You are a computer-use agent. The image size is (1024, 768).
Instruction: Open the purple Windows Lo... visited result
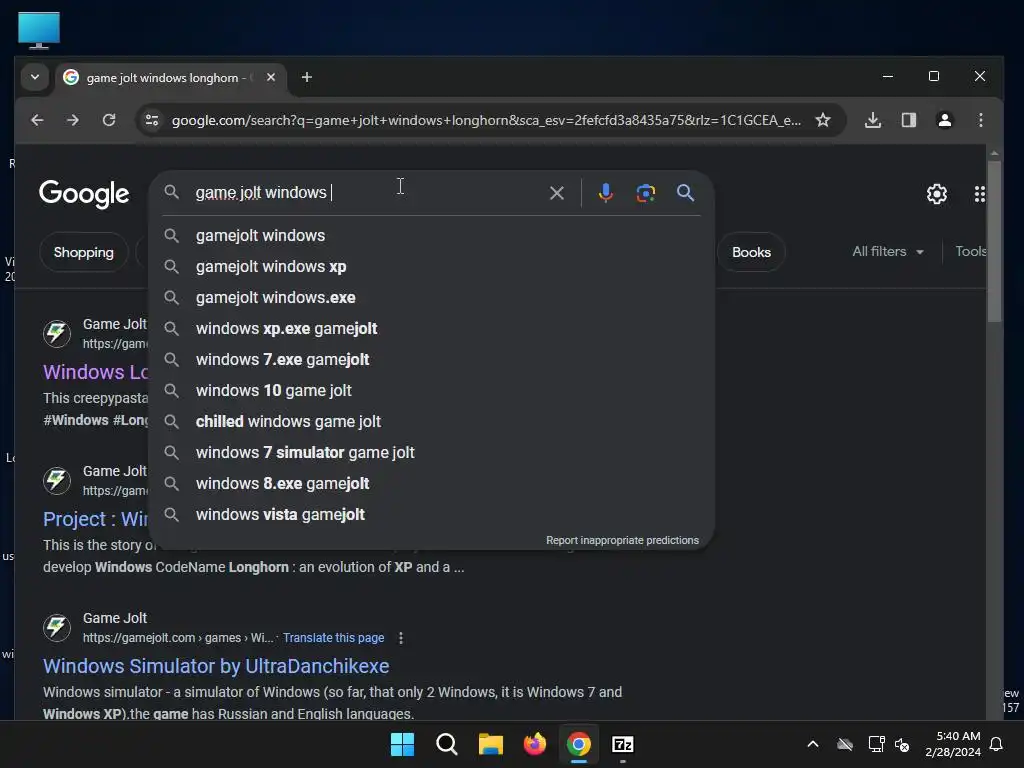point(95,372)
